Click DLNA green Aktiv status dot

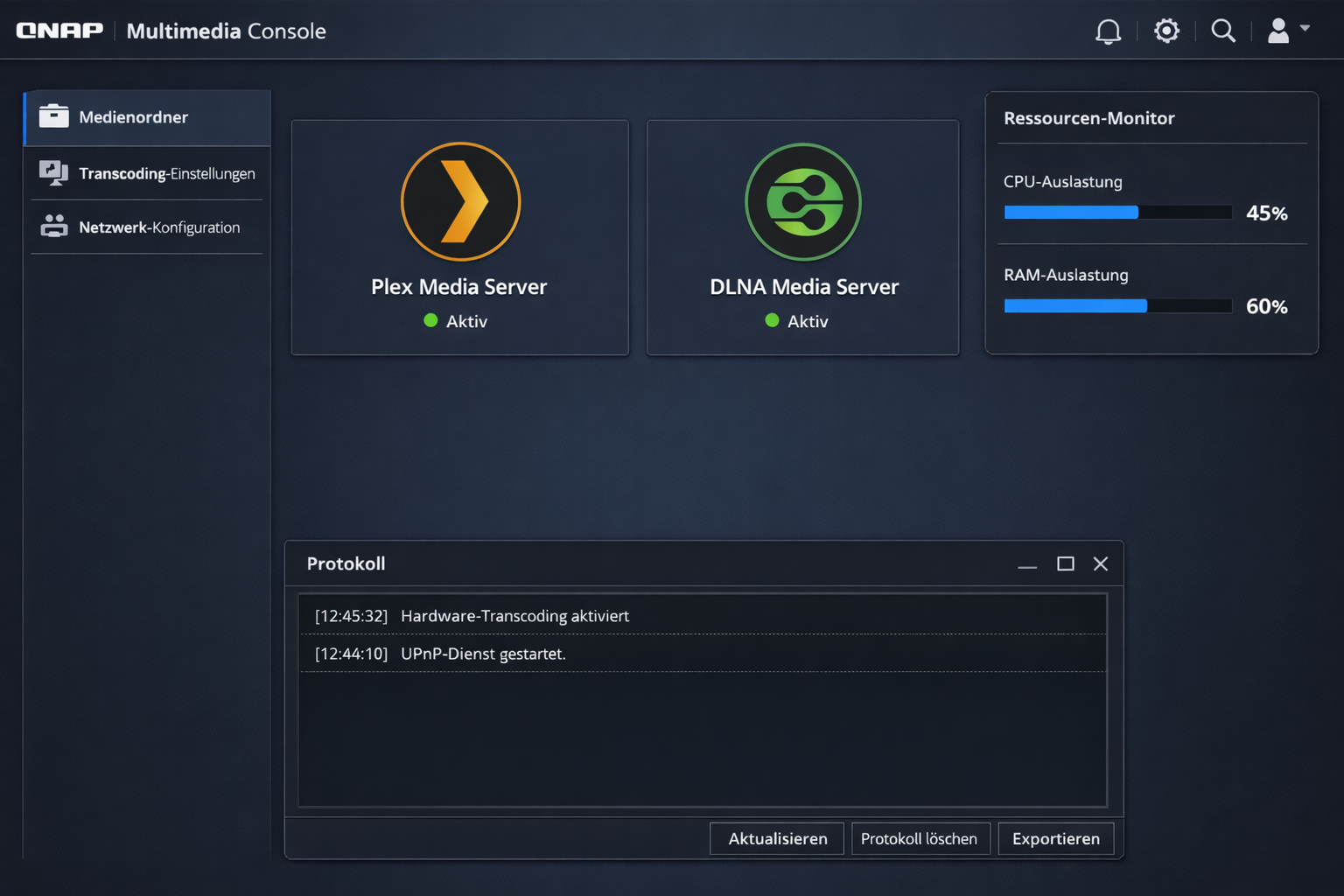(772, 320)
